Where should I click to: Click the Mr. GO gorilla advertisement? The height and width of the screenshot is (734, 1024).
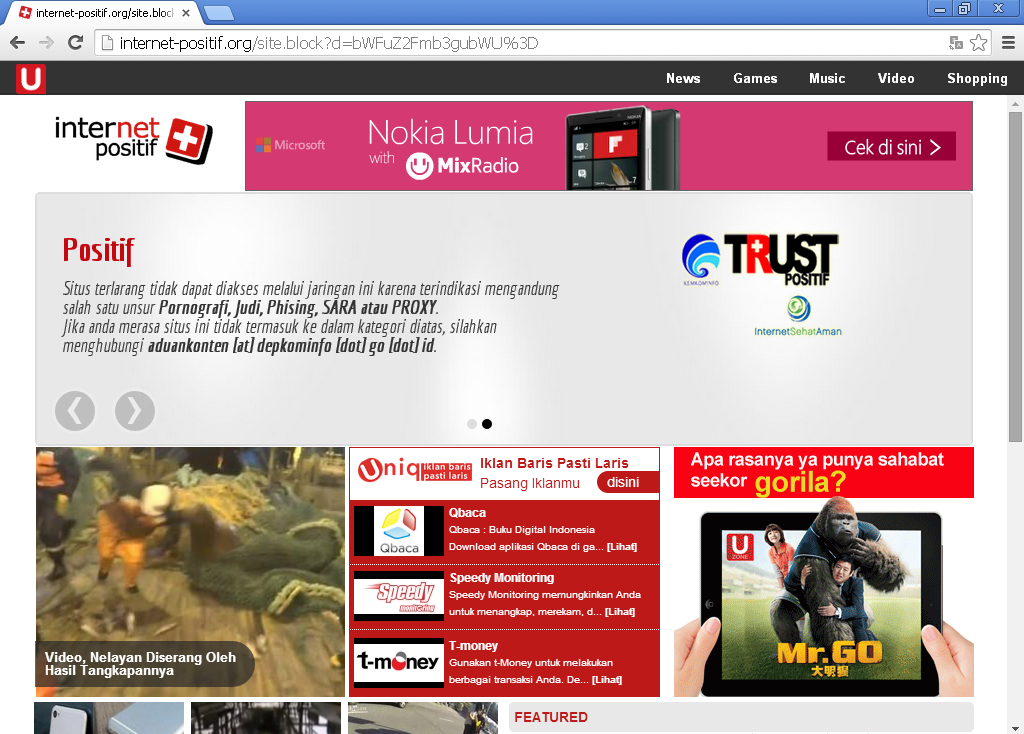pos(824,571)
